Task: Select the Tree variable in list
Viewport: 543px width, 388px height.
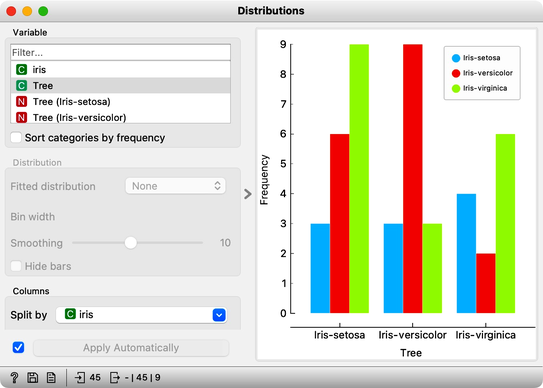Action: pos(121,86)
